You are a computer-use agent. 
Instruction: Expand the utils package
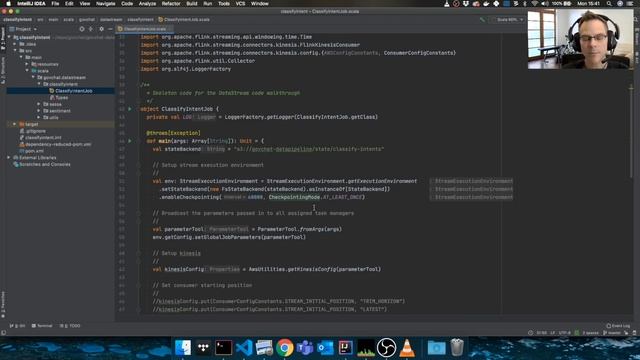(x=39, y=118)
